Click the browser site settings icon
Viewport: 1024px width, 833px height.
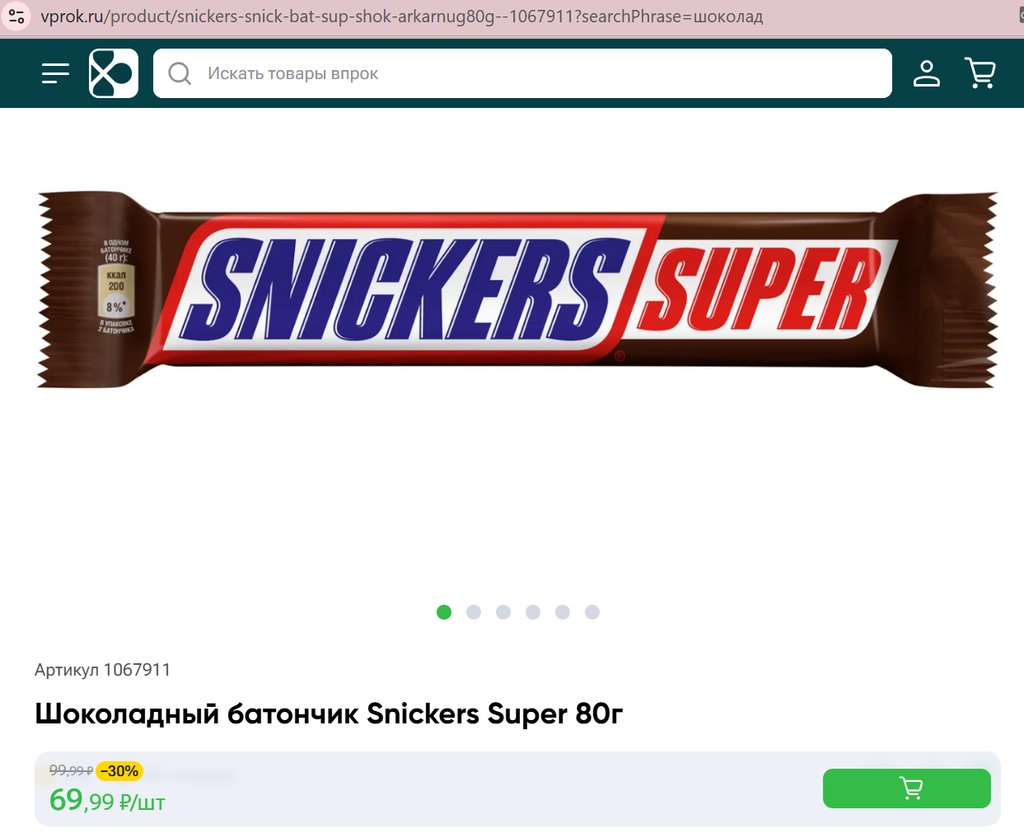click(x=16, y=16)
